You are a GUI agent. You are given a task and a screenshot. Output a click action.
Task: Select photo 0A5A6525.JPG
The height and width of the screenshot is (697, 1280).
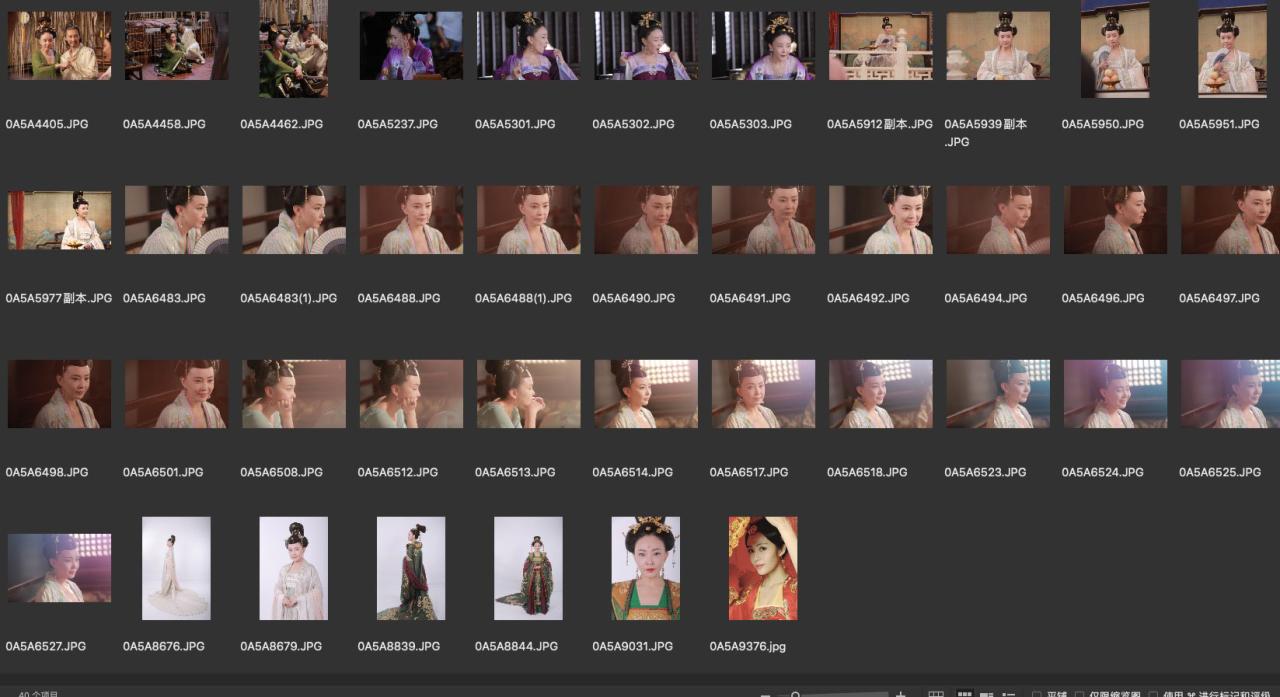coord(1230,394)
